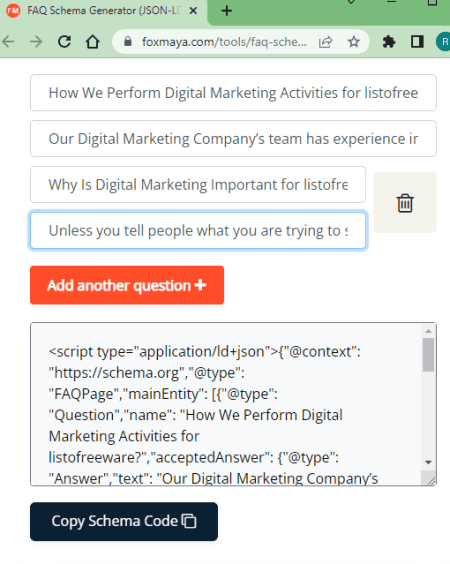
Task: Focus the 'Why Is Digital Marketing Important' field
Action: (198, 185)
